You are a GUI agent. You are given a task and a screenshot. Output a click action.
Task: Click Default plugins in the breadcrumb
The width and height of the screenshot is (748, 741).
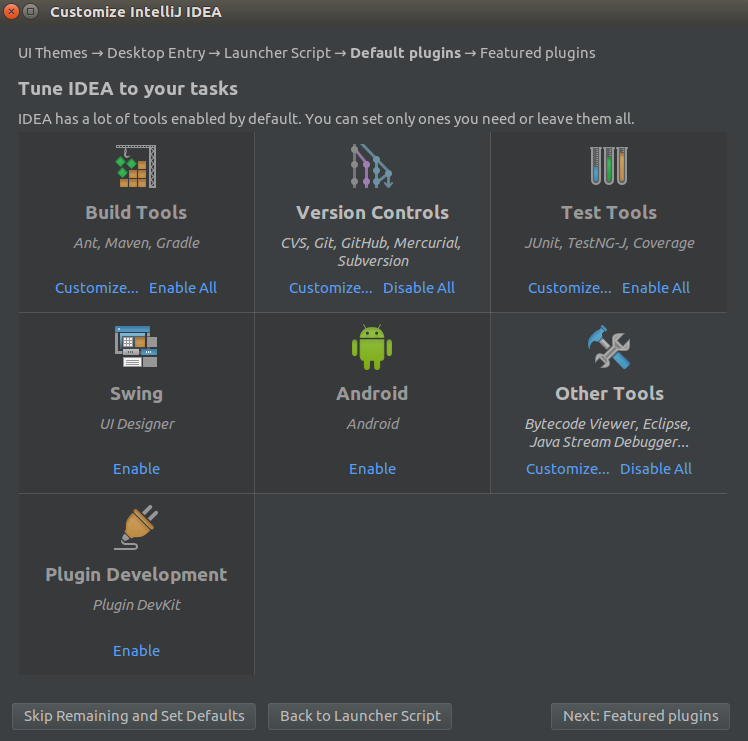[405, 53]
